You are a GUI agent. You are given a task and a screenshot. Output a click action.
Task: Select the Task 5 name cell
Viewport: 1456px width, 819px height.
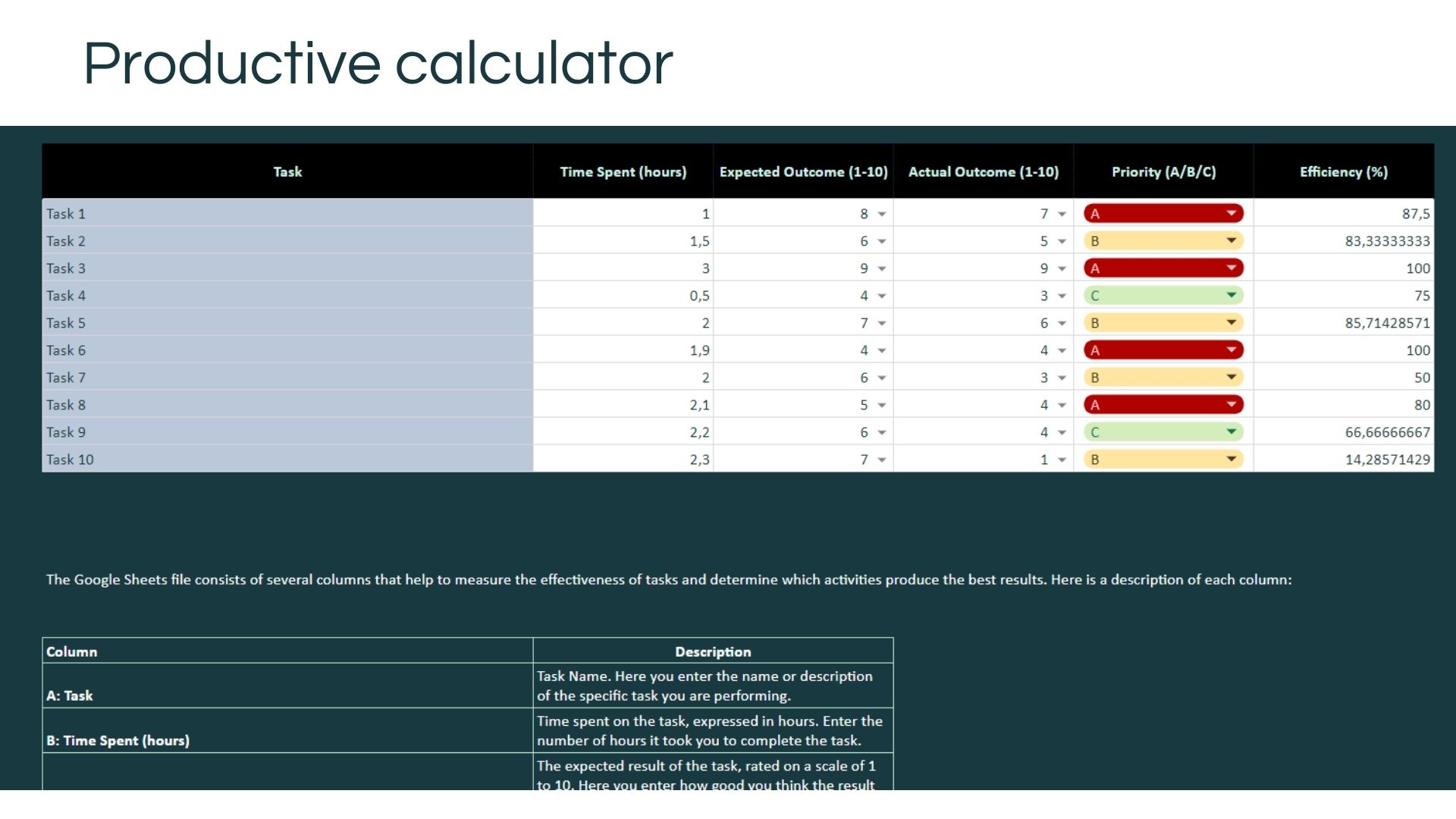point(287,323)
